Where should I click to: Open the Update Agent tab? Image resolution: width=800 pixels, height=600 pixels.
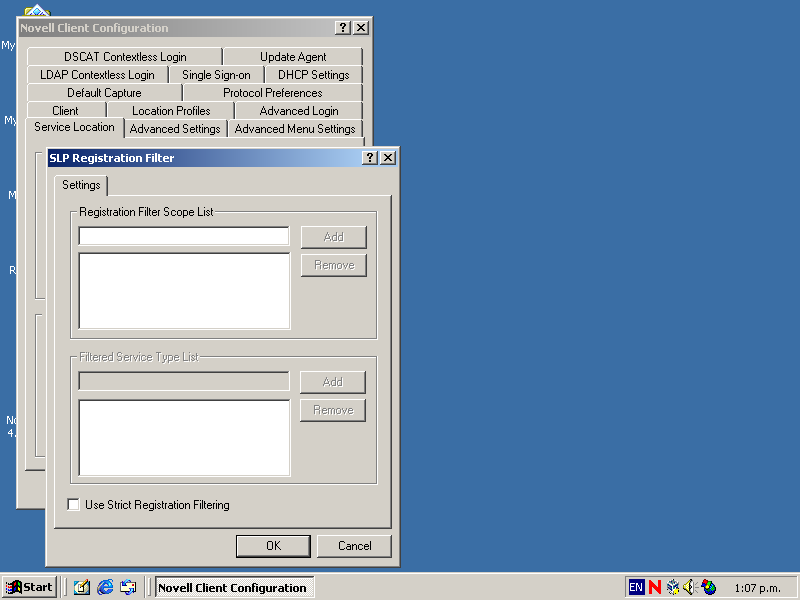pos(293,57)
